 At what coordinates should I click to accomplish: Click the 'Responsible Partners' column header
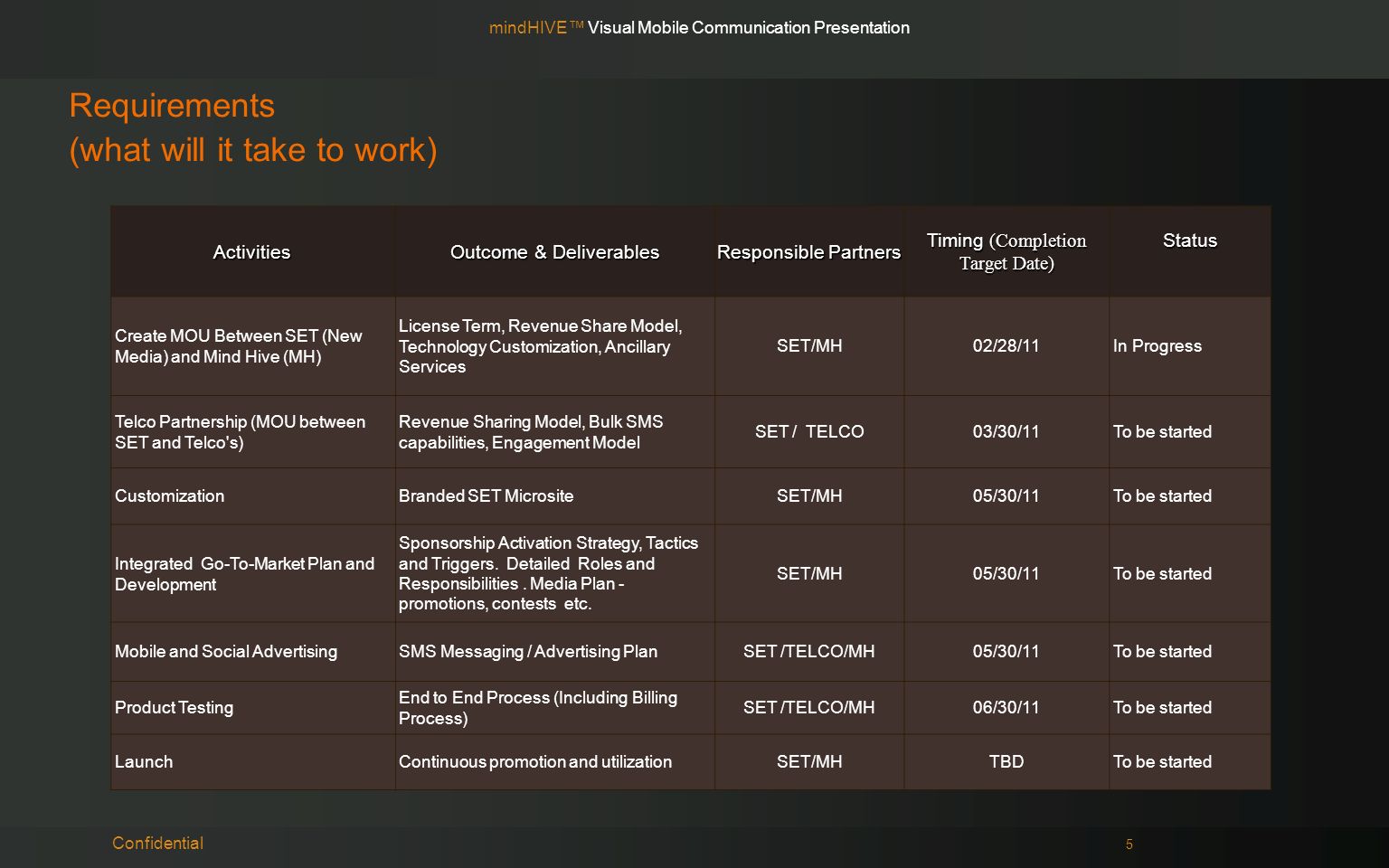point(809,251)
